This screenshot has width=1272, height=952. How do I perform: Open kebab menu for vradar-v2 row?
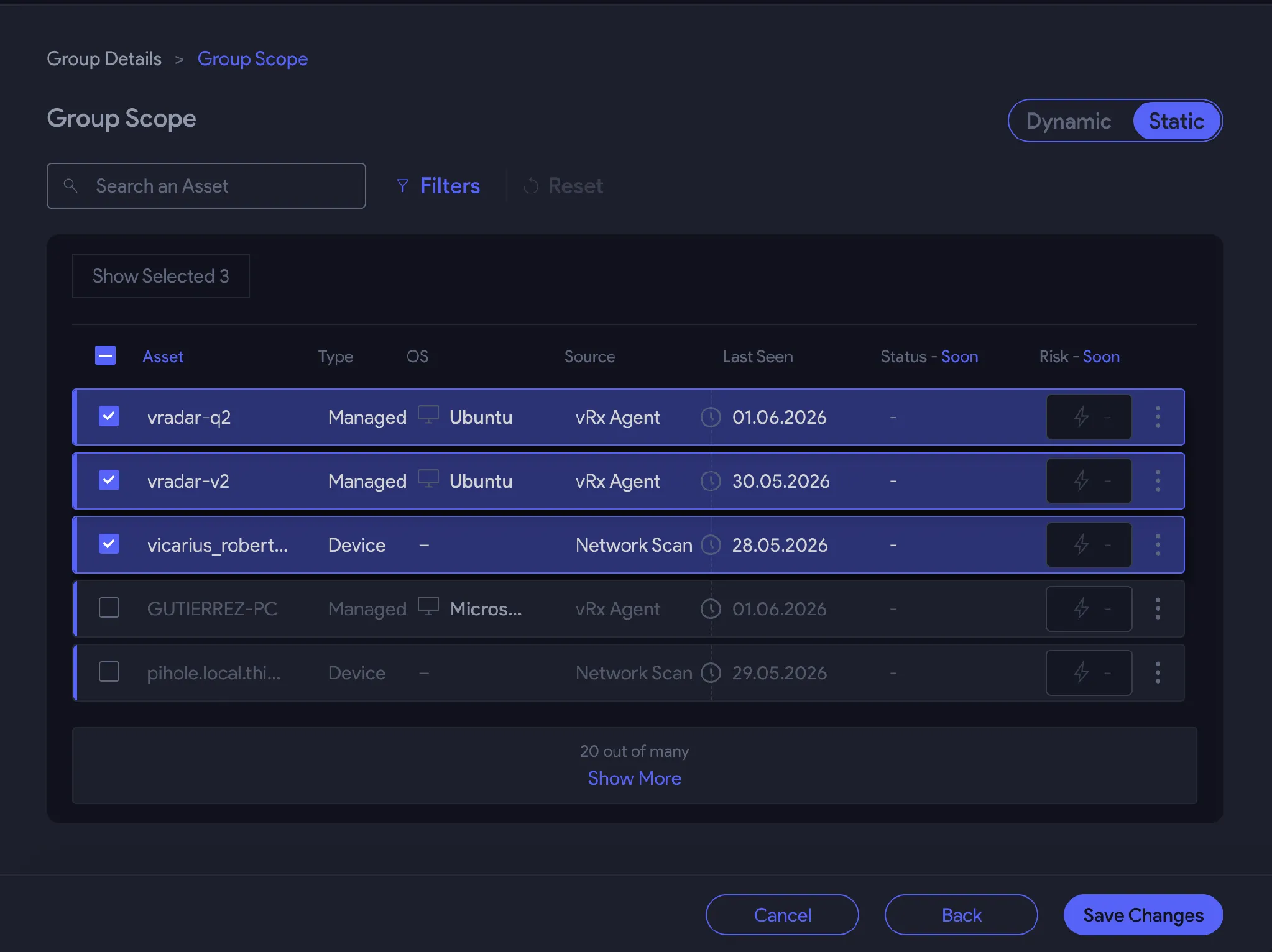1158,481
